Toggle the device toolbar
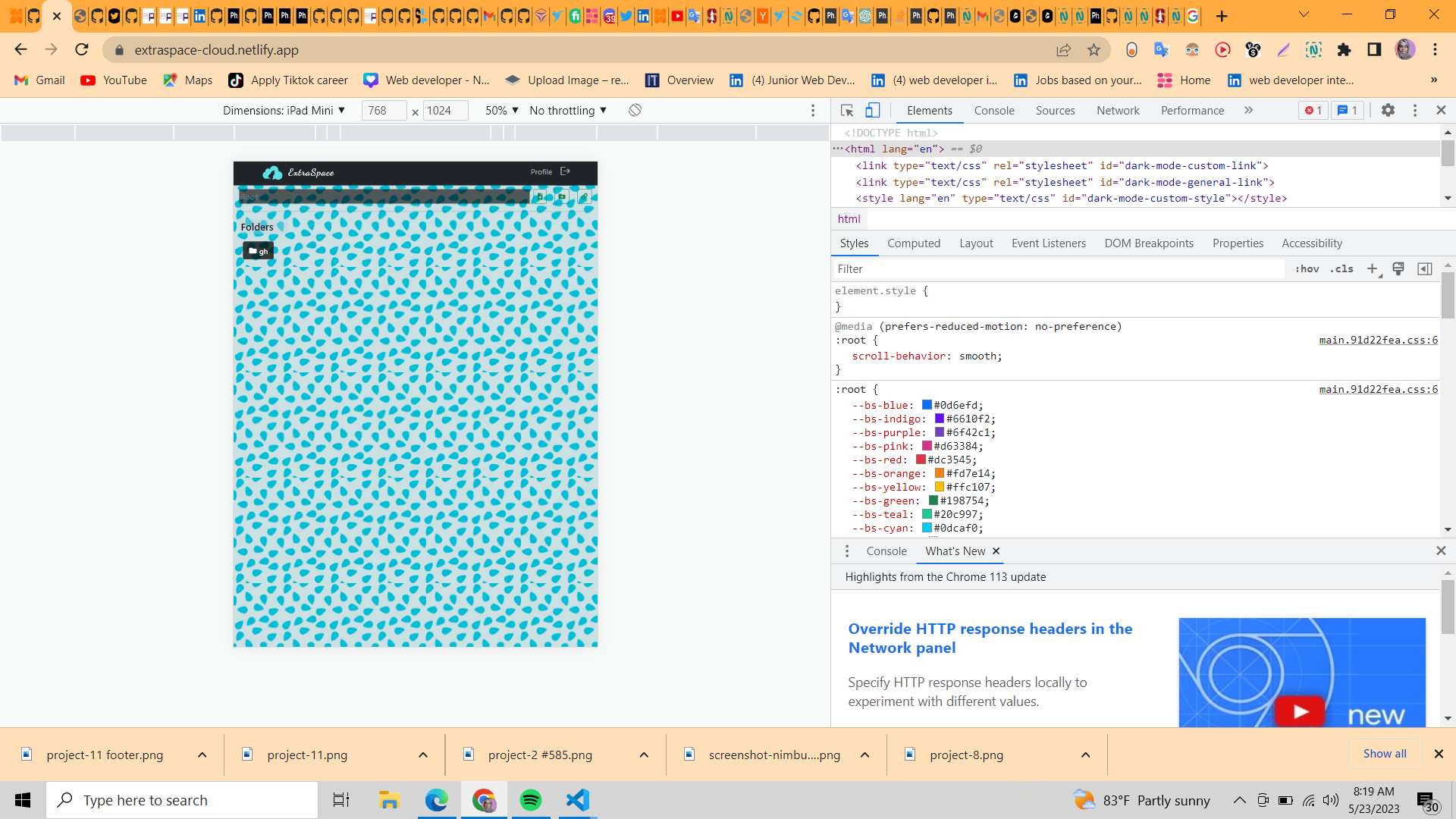This screenshot has width=1456, height=819. tap(873, 110)
